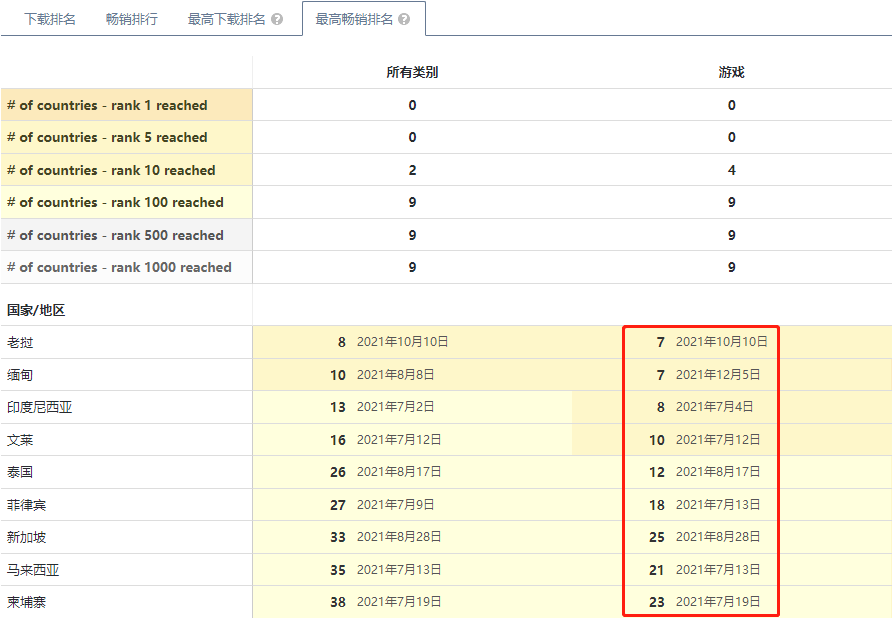The width and height of the screenshot is (892, 618).
Task: Click the 'rank 100 reached' row label
Action: coord(115,202)
